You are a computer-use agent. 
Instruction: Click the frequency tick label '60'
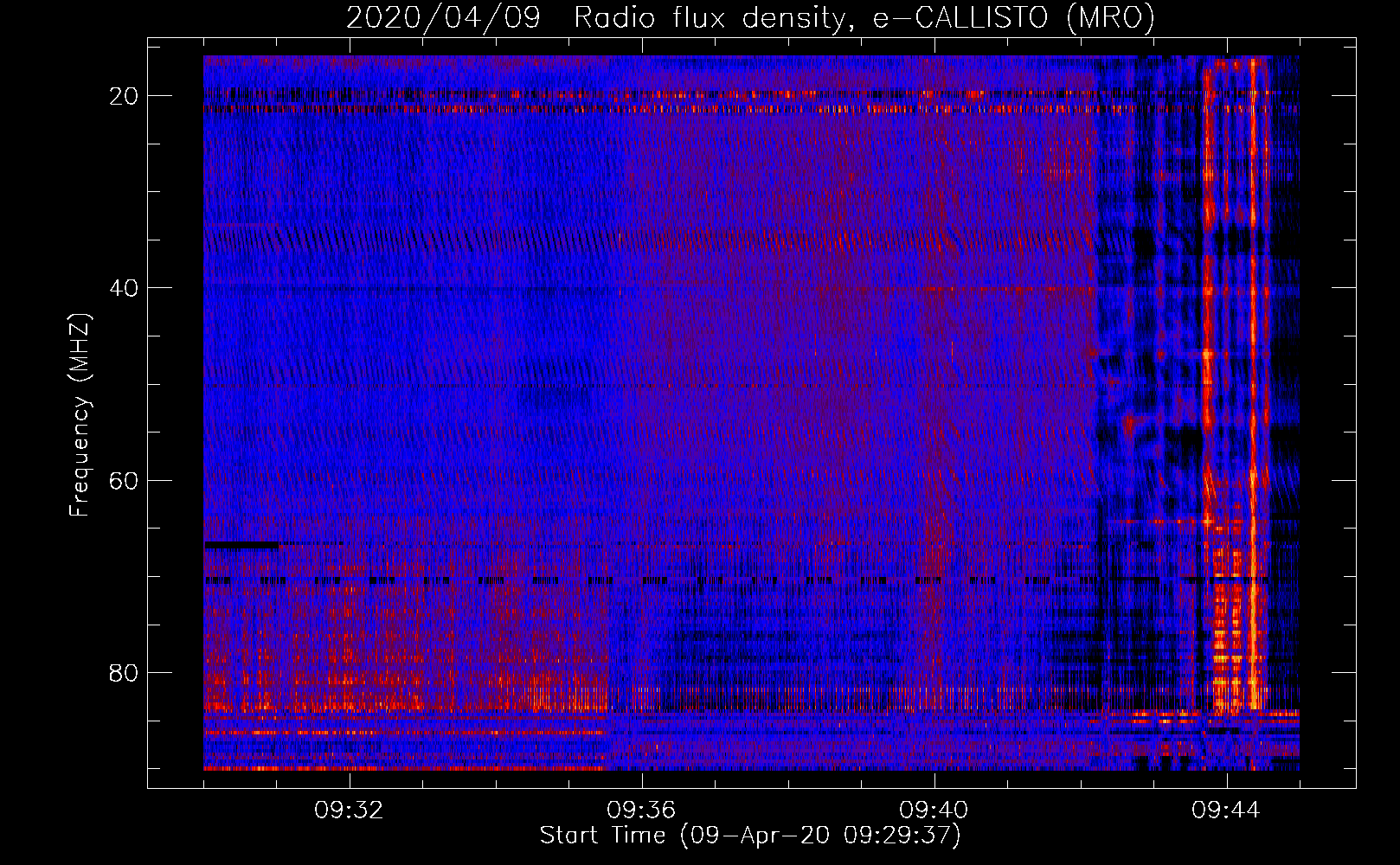pyautogui.click(x=125, y=479)
